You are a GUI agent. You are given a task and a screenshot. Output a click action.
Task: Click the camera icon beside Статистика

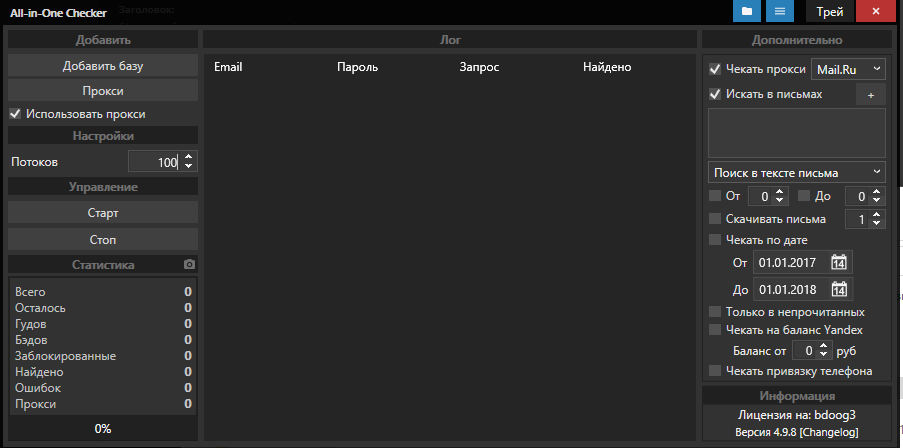pos(189,265)
